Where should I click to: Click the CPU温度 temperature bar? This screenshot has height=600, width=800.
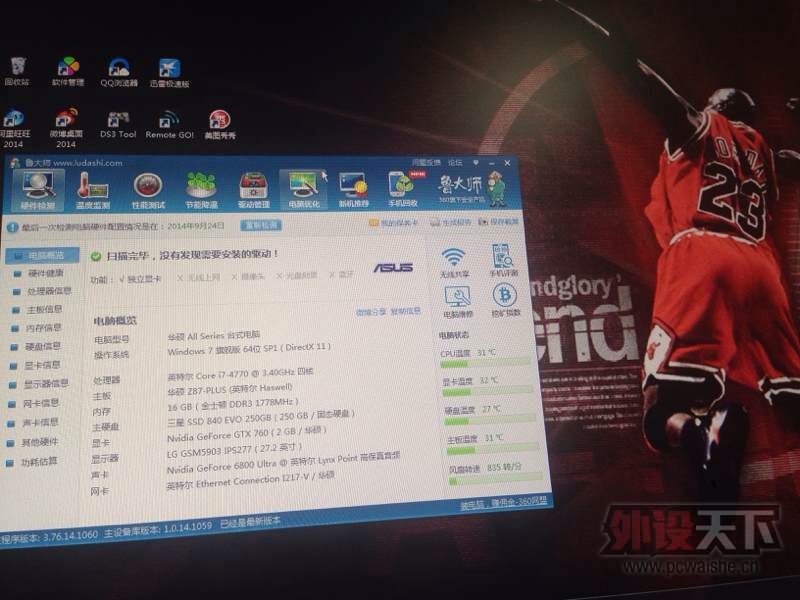coord(485,363)
